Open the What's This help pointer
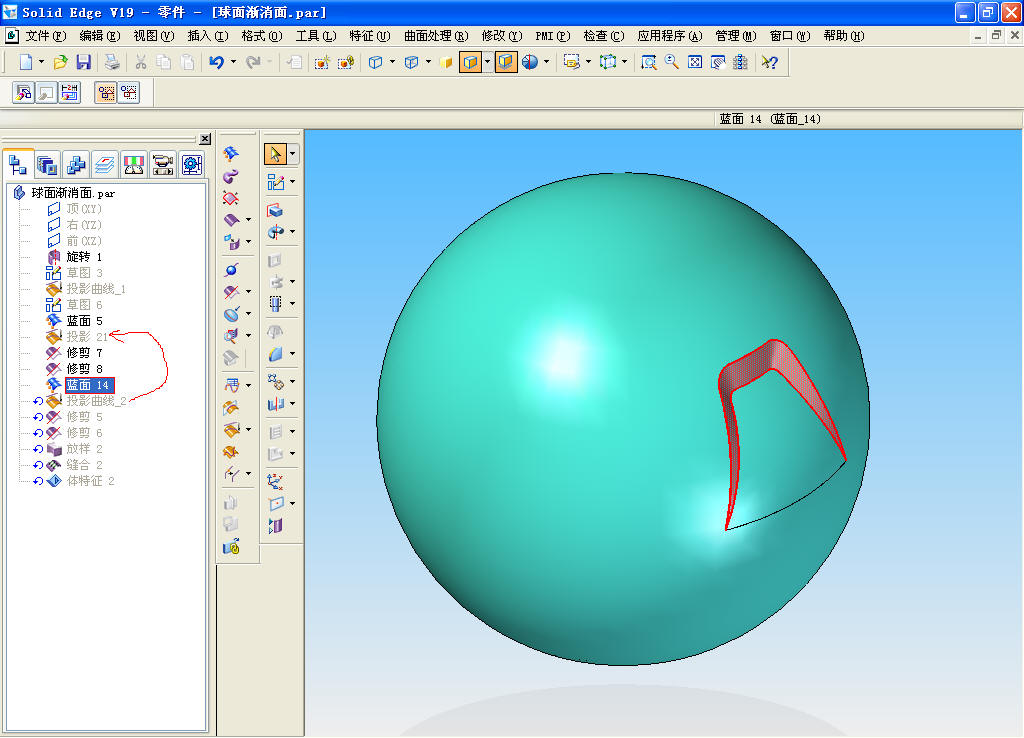This screenshot has width=1024, height=738. tap(770, 62)
